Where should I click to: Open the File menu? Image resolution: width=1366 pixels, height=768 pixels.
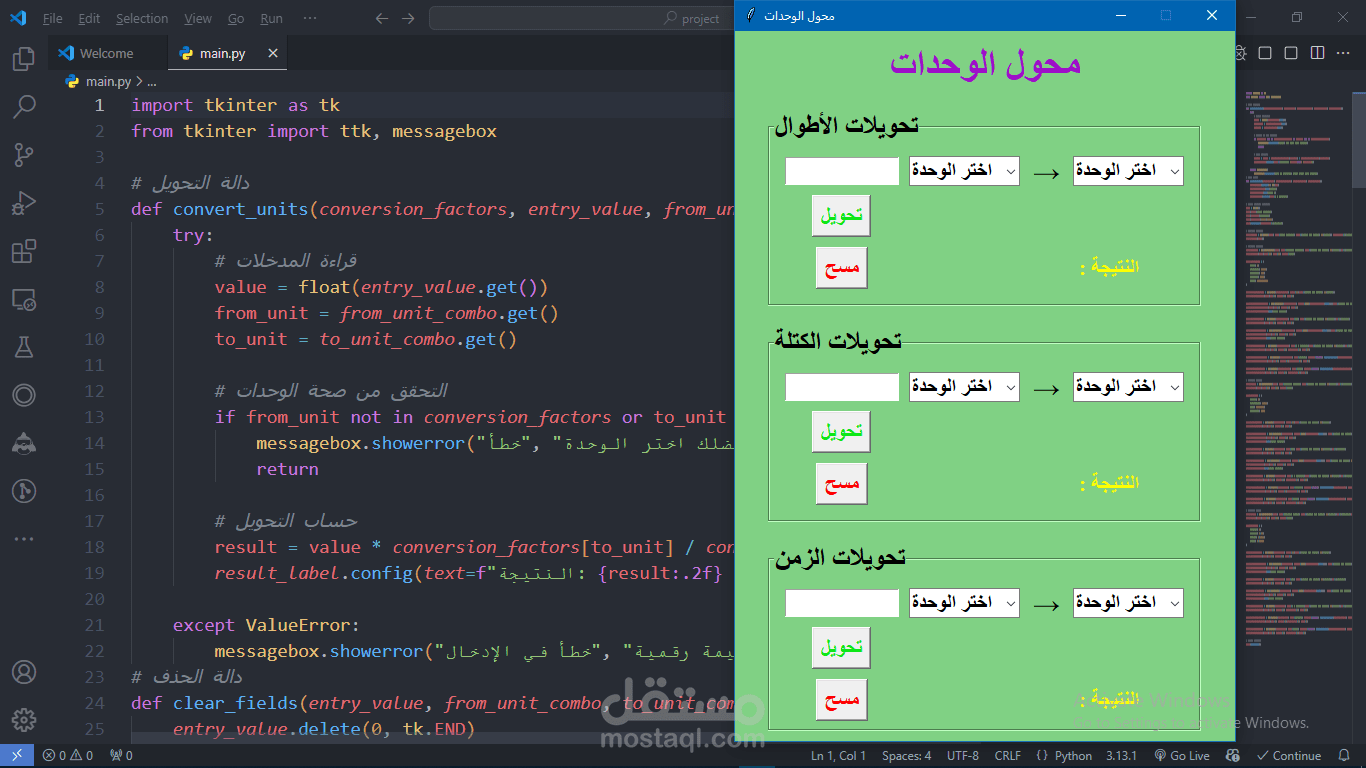tap(53, 18)
